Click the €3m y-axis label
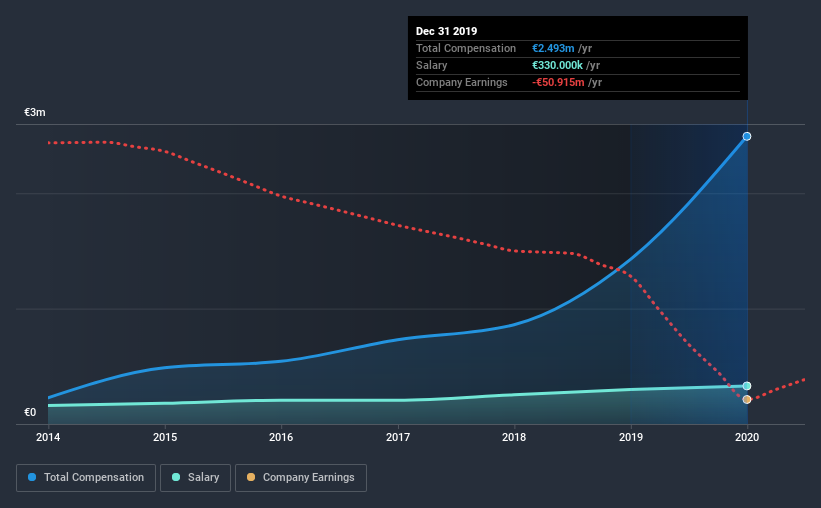 [35, 113]
